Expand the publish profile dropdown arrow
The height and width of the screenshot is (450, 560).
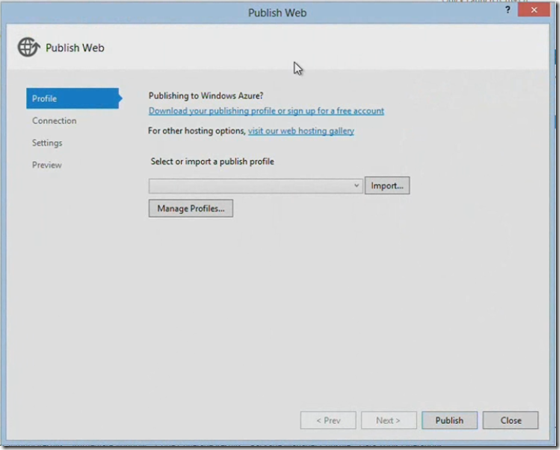(356, 185)
